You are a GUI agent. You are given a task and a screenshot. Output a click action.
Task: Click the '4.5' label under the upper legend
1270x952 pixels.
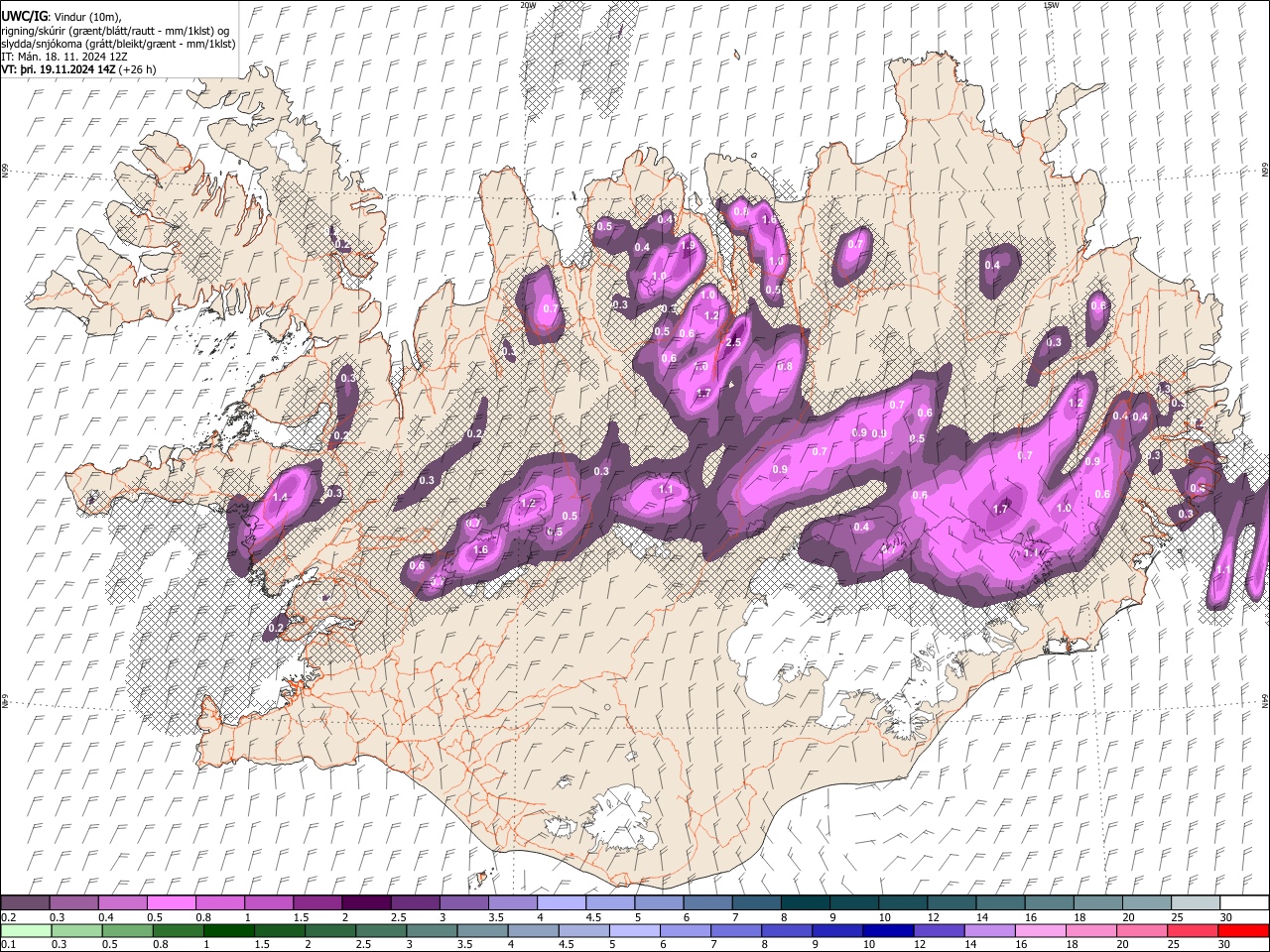(x=593, y=917)
